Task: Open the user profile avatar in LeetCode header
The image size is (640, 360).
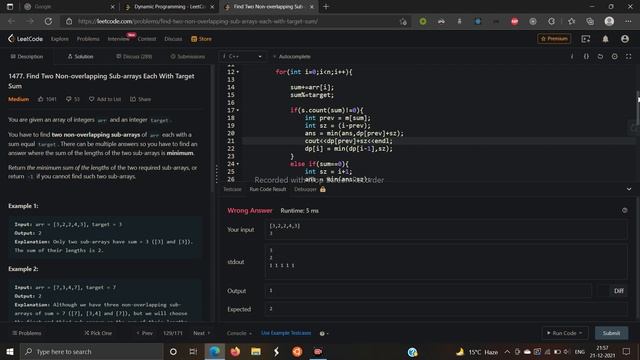Action: point(624,39)
